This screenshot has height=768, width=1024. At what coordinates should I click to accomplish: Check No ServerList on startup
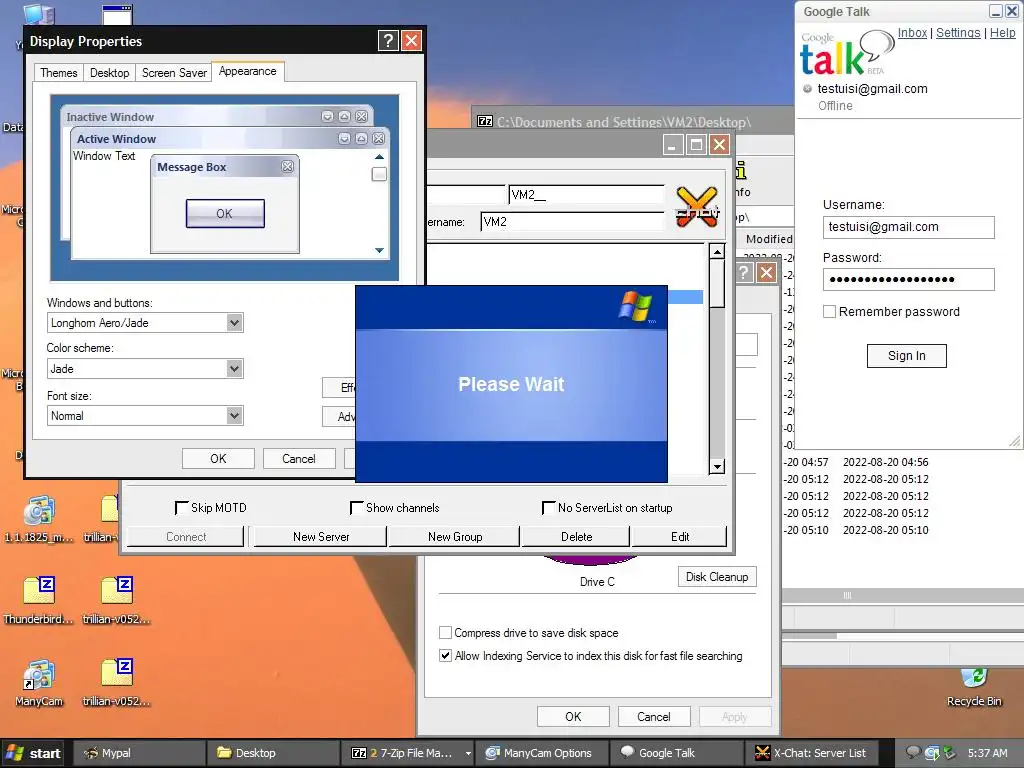(549, 507)
